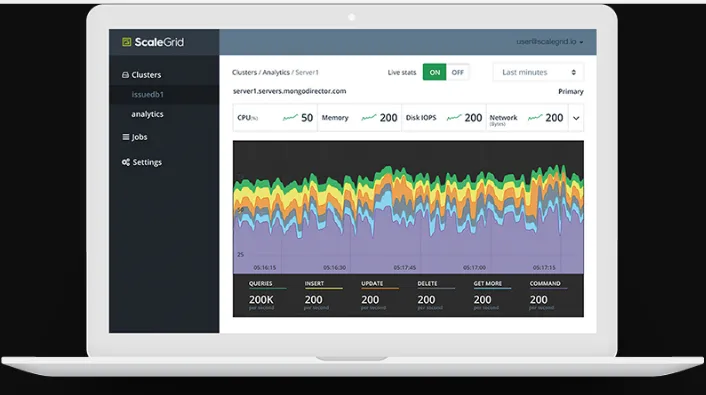Click the Clusters database icon
706x395 pixels.
[x=125, y=75]
